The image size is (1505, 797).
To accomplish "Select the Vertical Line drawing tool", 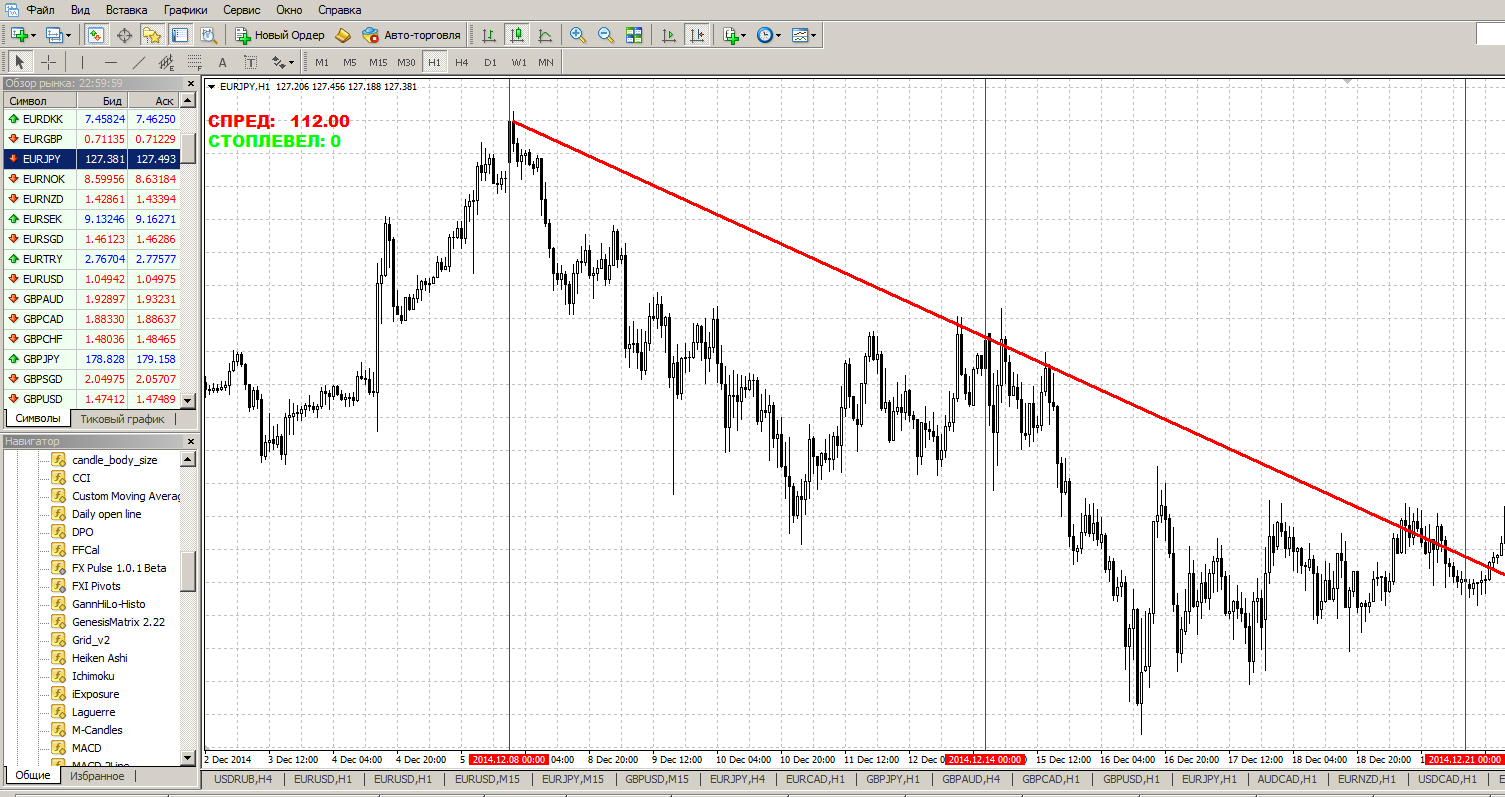I will pyautogui.click(x=82, y=62).
